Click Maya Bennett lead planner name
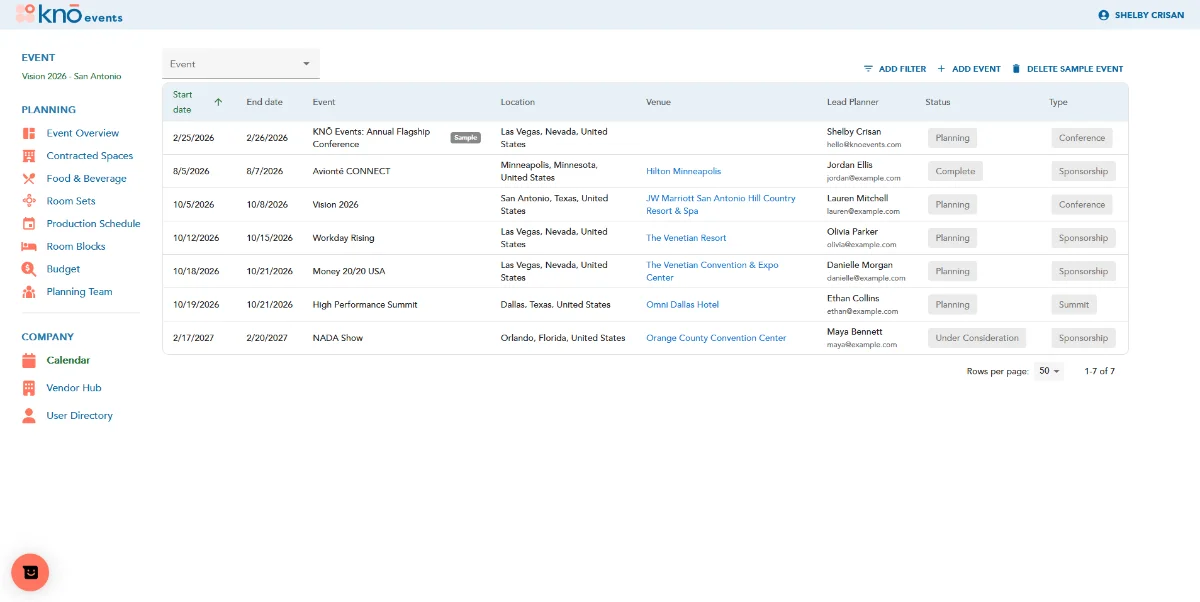The height and width of the screenshot is (602, 1200). [855, 331]
